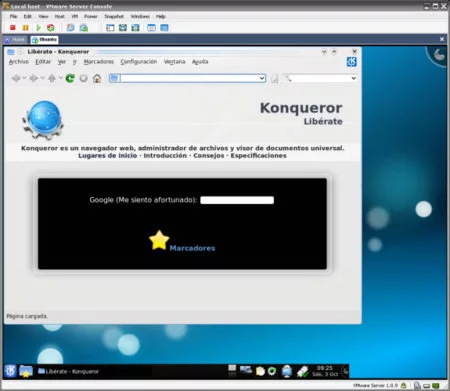The height and width of the screenshot is (391, 450).
Task: Click the 09:25 clock in KDE panel
Action: pyautogui.click(x=325, y=371)
